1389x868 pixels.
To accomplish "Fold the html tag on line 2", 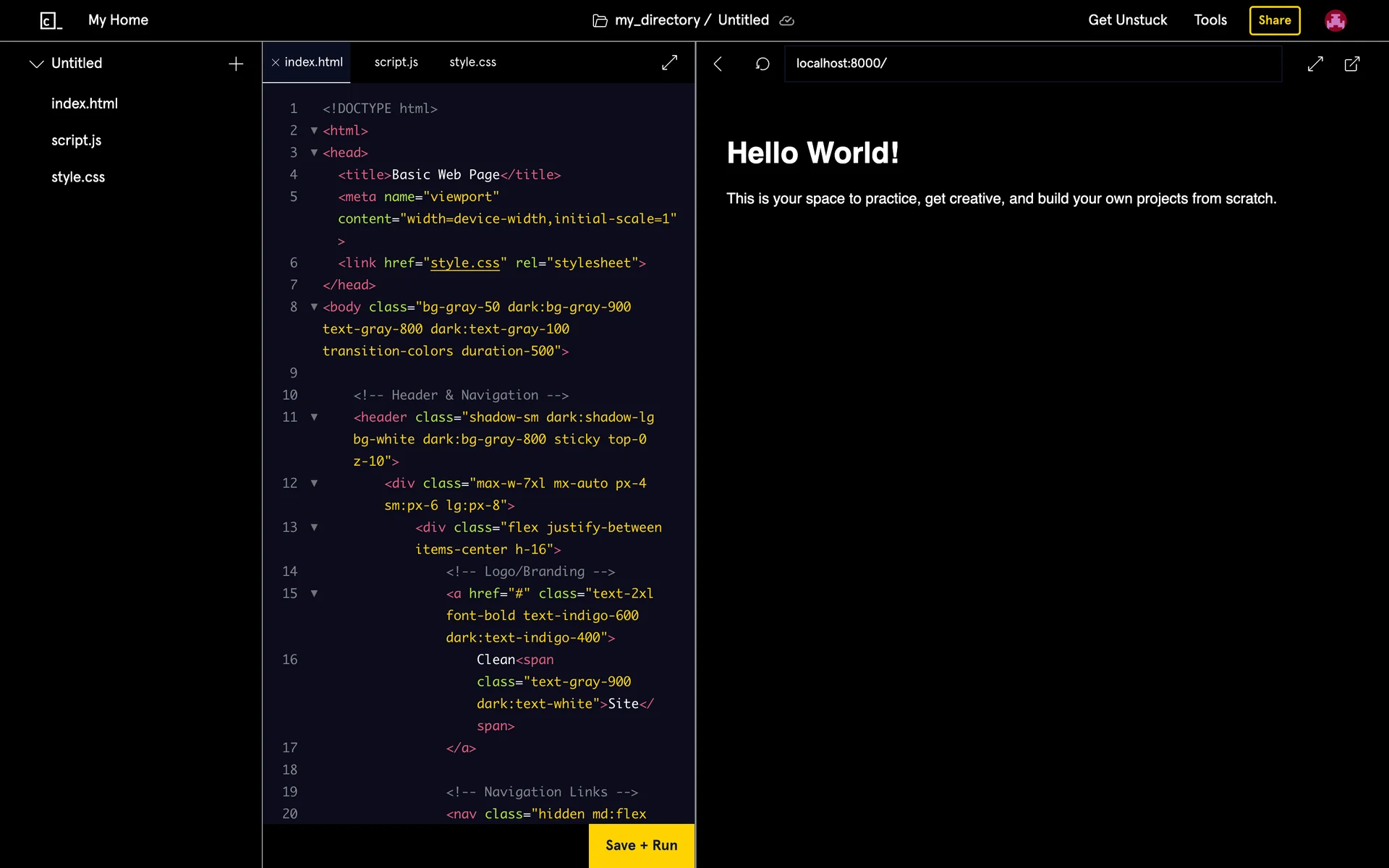I will (x=314, y=131).
